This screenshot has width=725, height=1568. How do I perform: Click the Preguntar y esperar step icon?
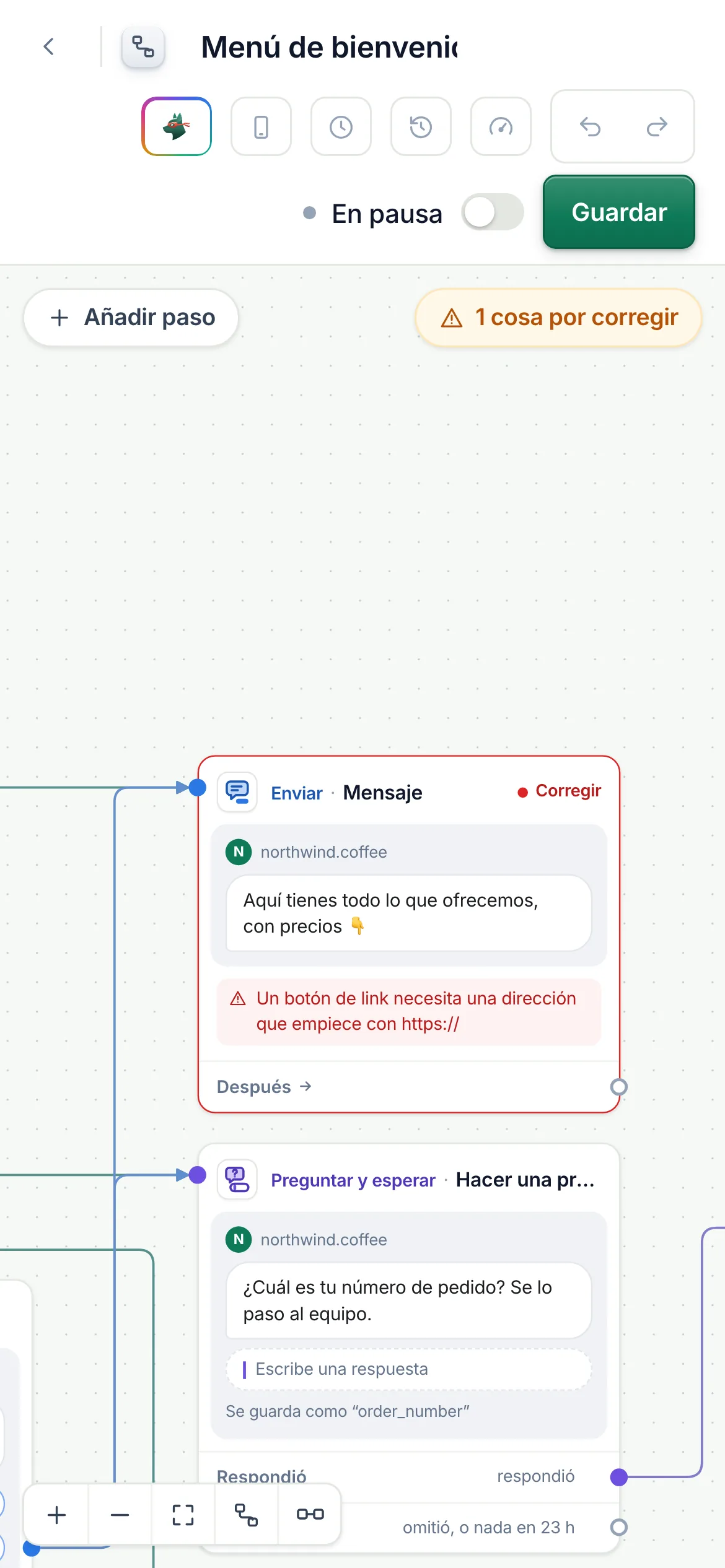click(x=237, y=1180)
